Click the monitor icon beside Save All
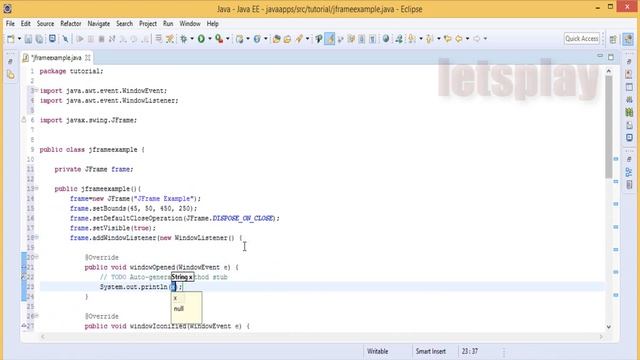 pos(52,39)
